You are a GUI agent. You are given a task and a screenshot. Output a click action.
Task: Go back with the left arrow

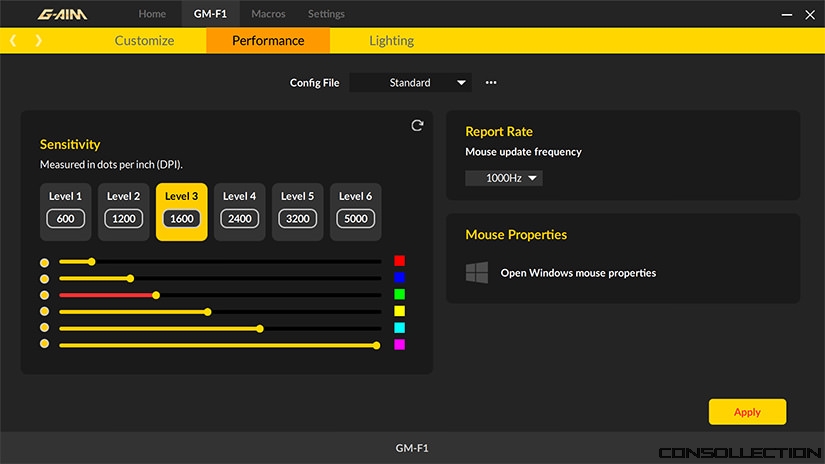(13, 41)
